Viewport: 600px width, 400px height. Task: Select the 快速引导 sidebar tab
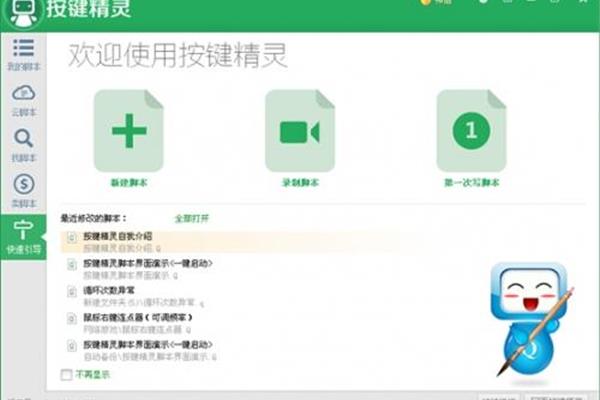point(23,237)
